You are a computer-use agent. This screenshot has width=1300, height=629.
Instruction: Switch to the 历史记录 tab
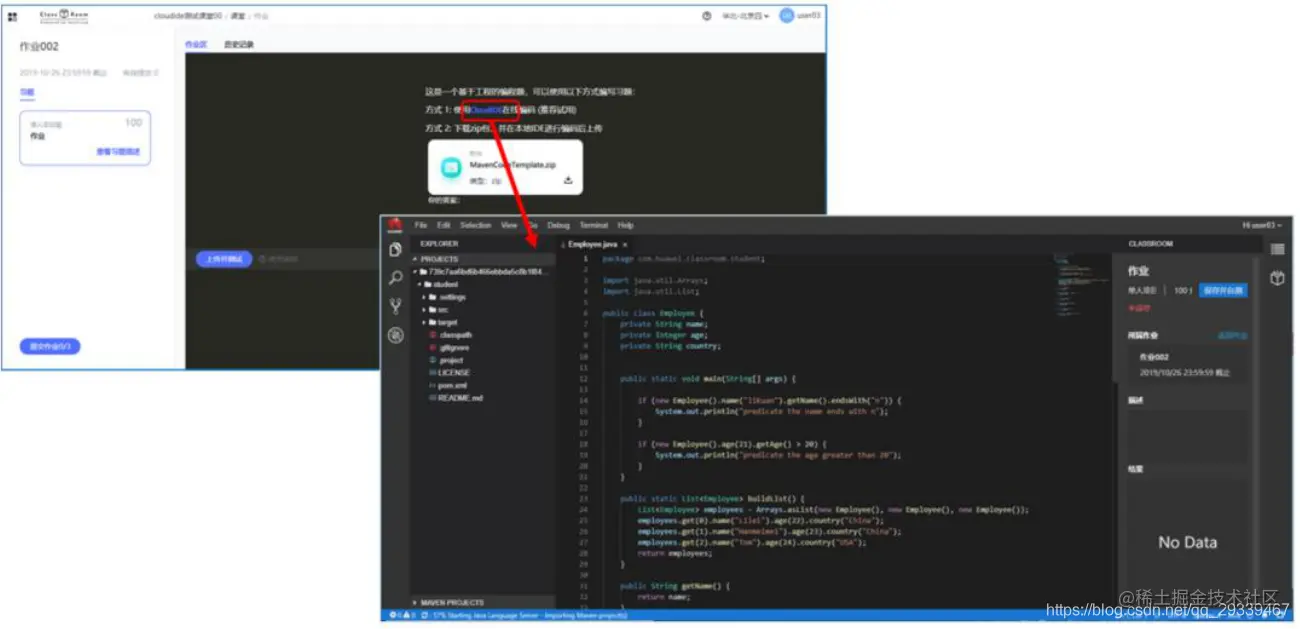[x=239, y=45]
